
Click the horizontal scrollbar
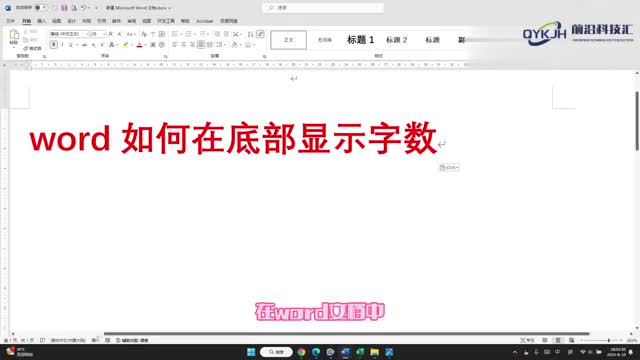point(347,334)
